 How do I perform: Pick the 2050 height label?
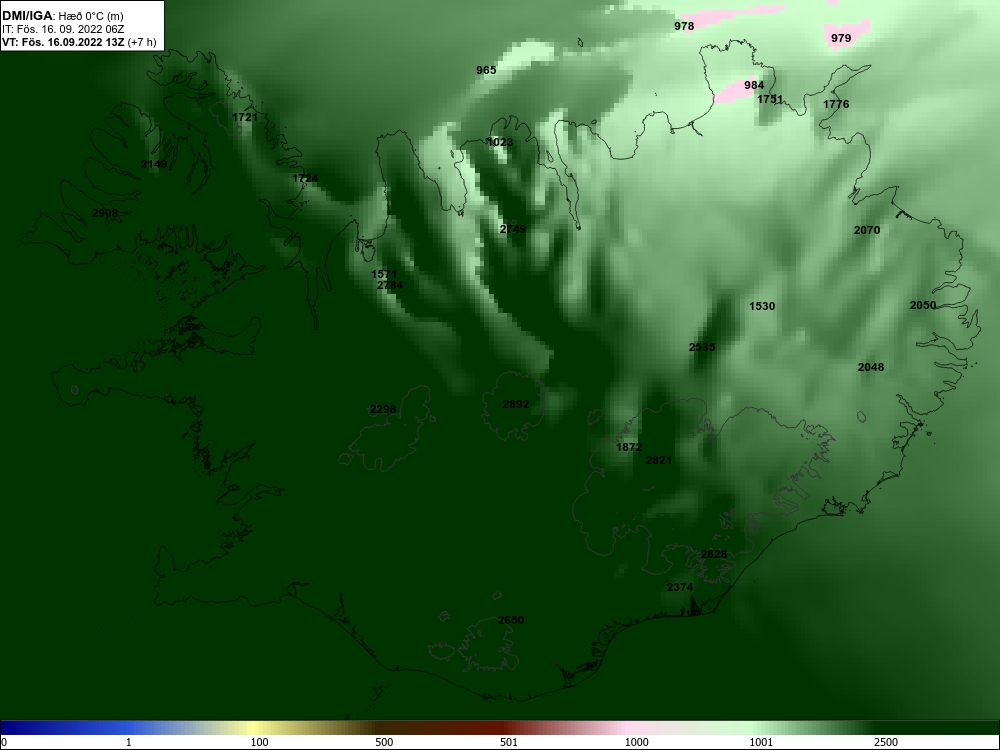coord(922,305)
